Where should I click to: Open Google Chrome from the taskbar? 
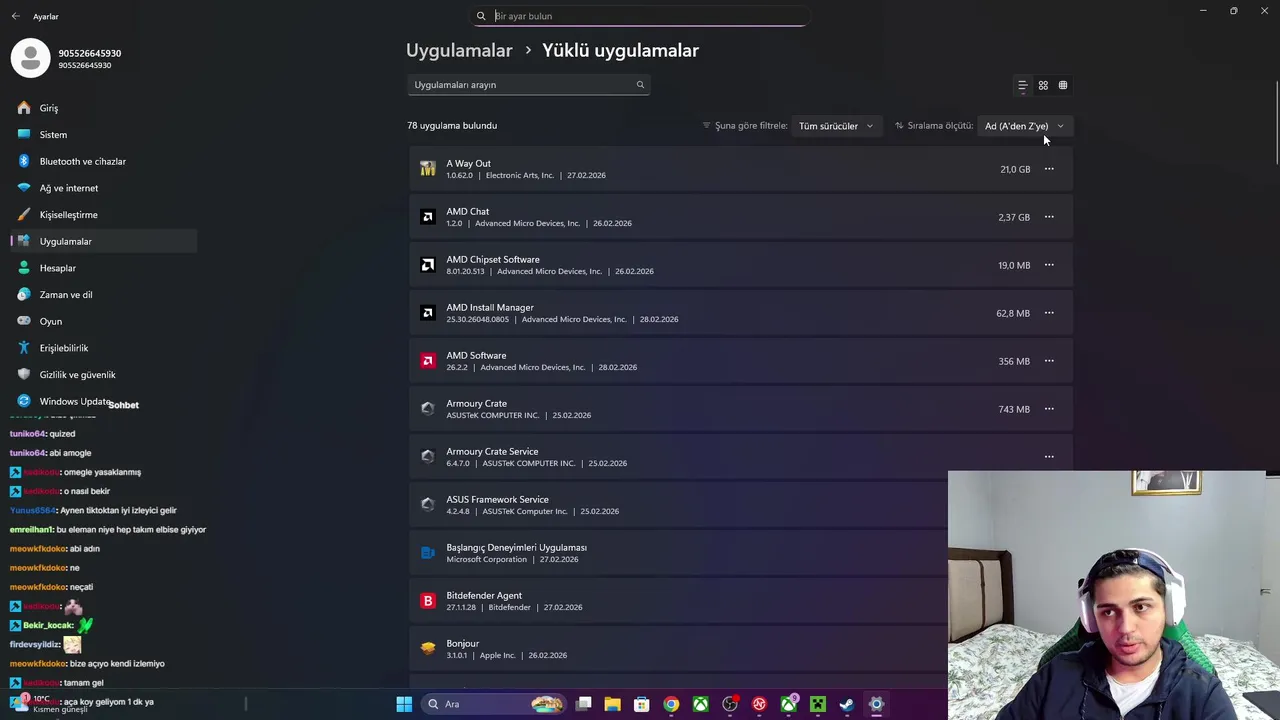click(x=671, y=704)
